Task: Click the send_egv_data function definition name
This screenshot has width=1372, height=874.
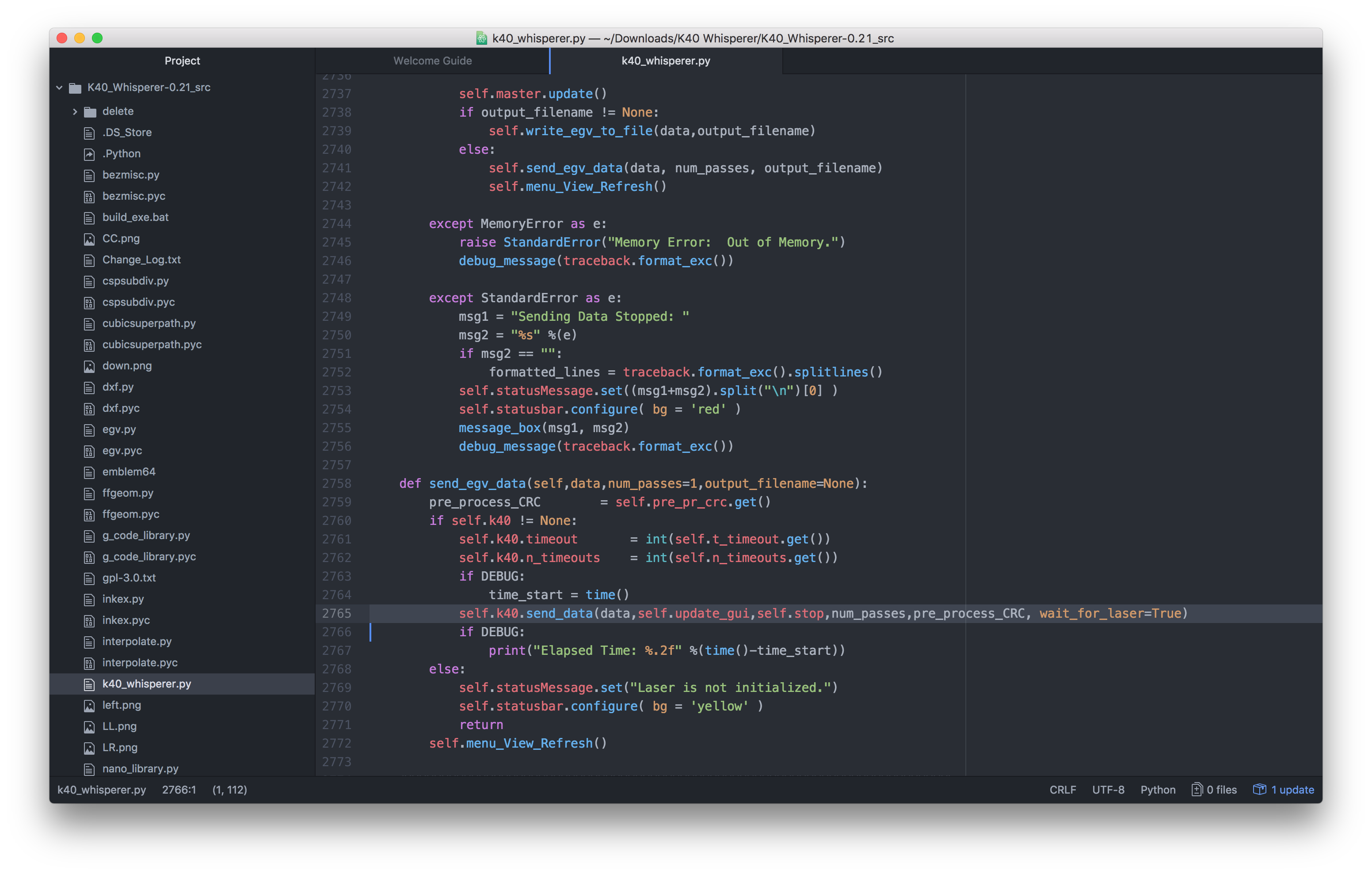Action: (477, 484)
